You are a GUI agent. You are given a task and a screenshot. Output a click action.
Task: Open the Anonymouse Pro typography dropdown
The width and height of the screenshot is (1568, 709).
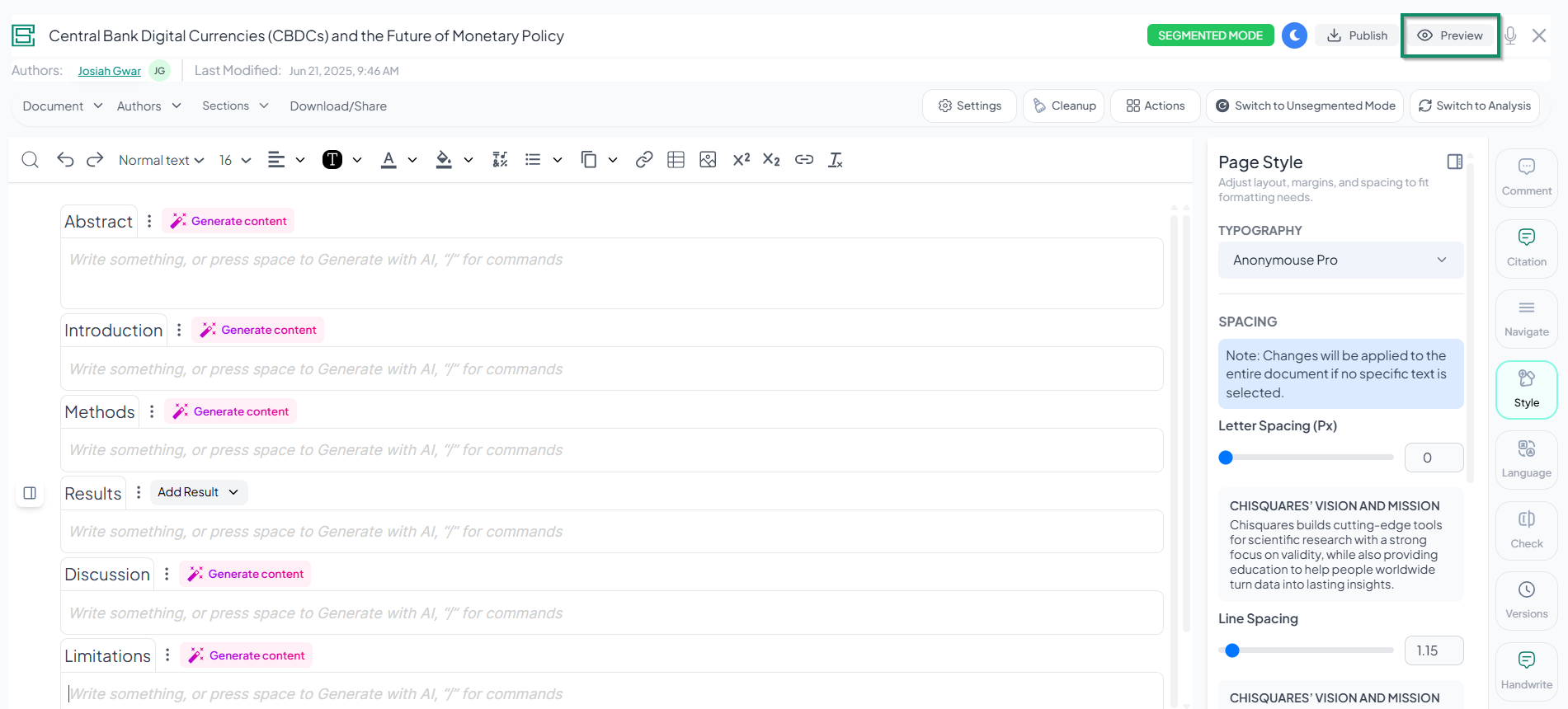click(1340, 261)
